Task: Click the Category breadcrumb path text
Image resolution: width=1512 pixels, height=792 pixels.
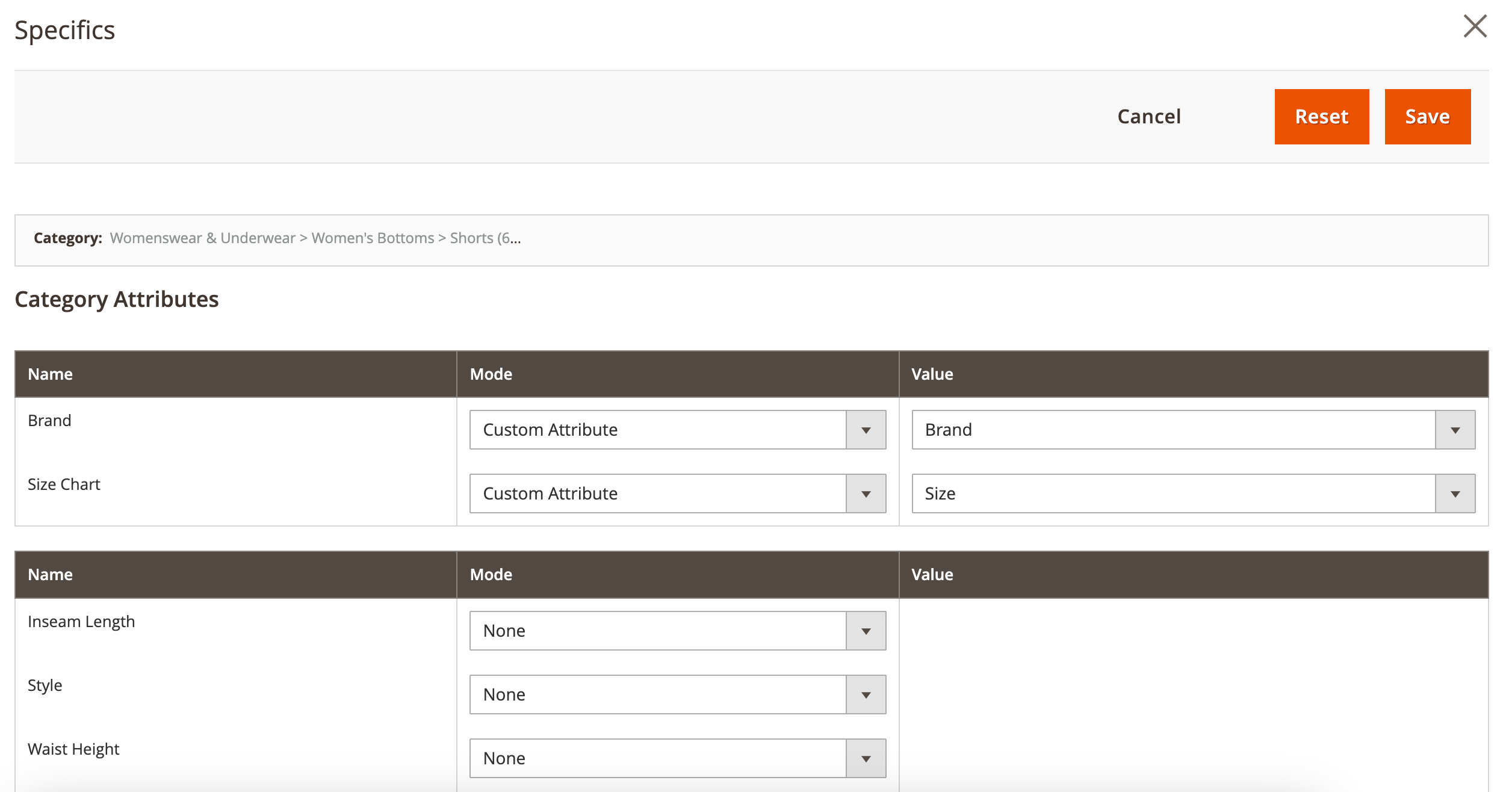Action: pos(315,238)
